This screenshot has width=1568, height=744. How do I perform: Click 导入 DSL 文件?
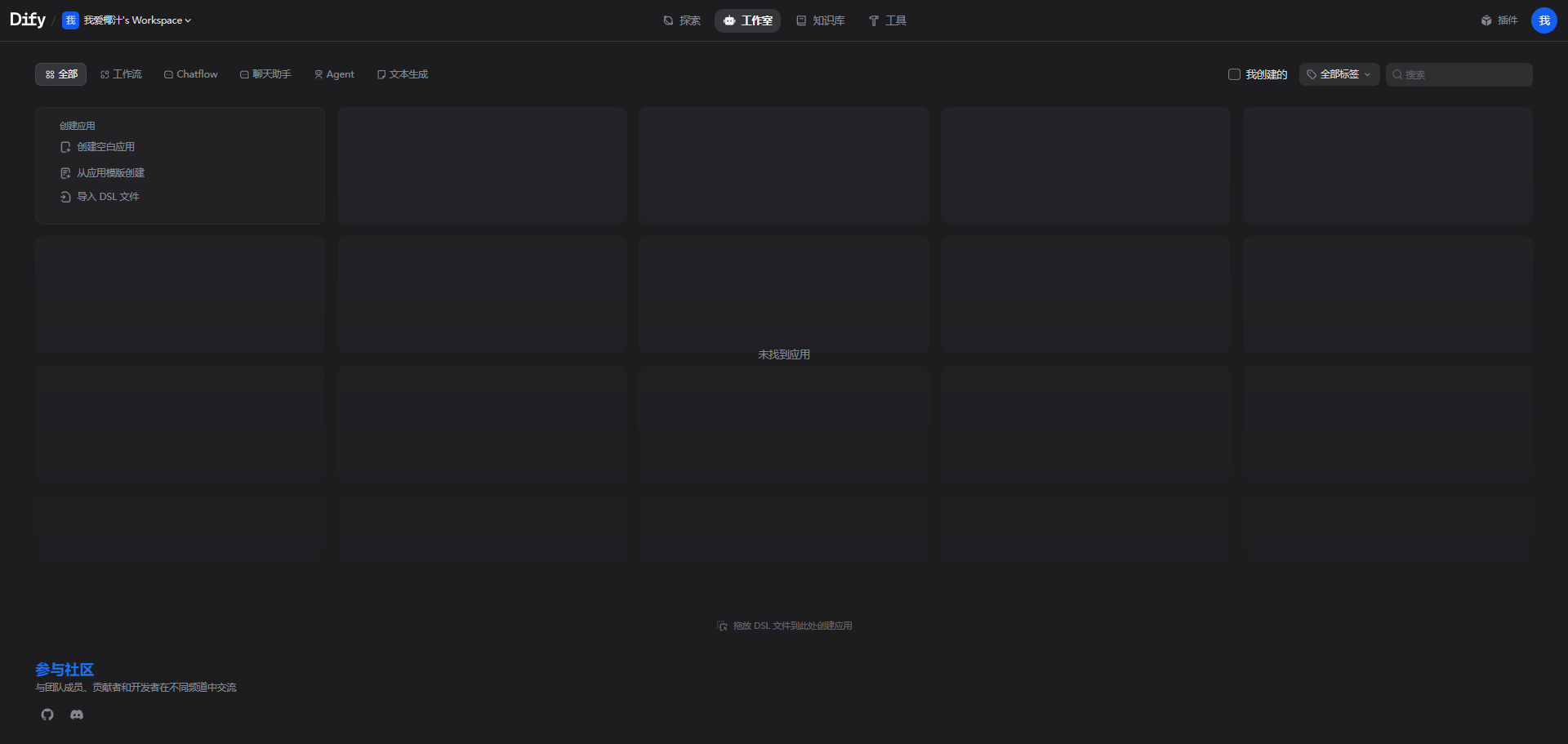(x=100, y=197)
